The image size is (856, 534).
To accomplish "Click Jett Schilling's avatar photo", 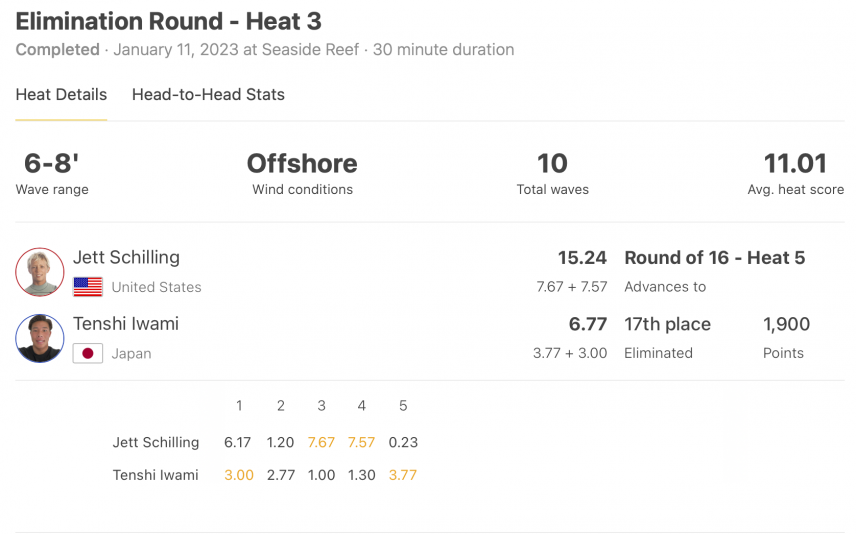I will [x=40, y=272].
